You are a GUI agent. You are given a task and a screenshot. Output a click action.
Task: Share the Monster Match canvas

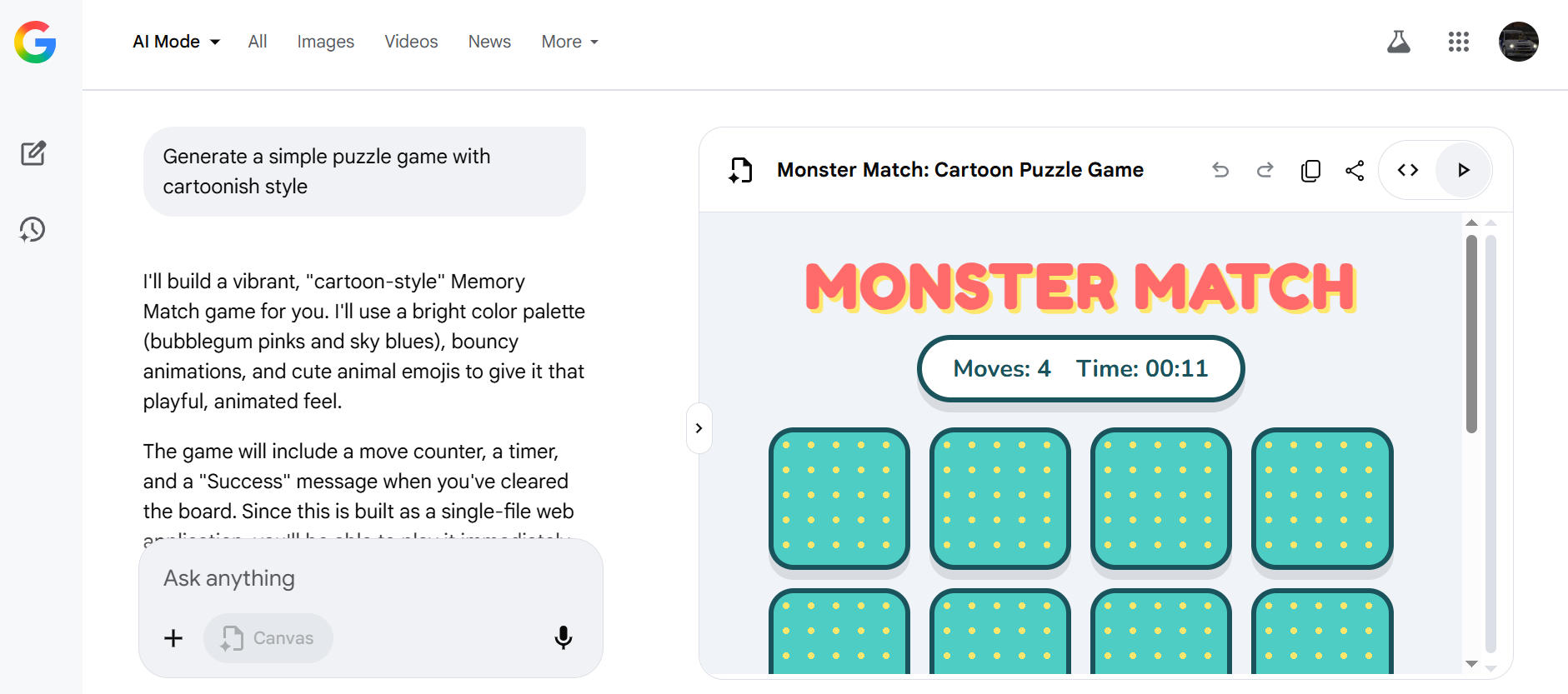point(1355,170)
